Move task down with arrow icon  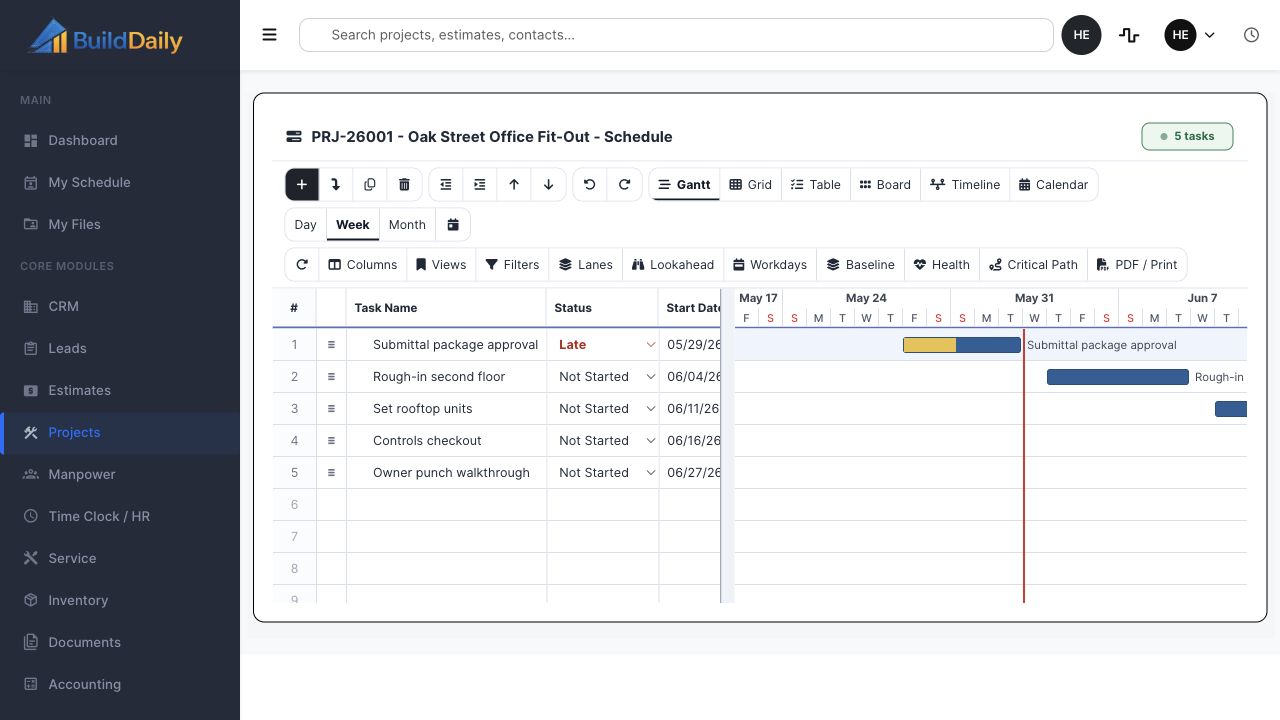(548, 185)
